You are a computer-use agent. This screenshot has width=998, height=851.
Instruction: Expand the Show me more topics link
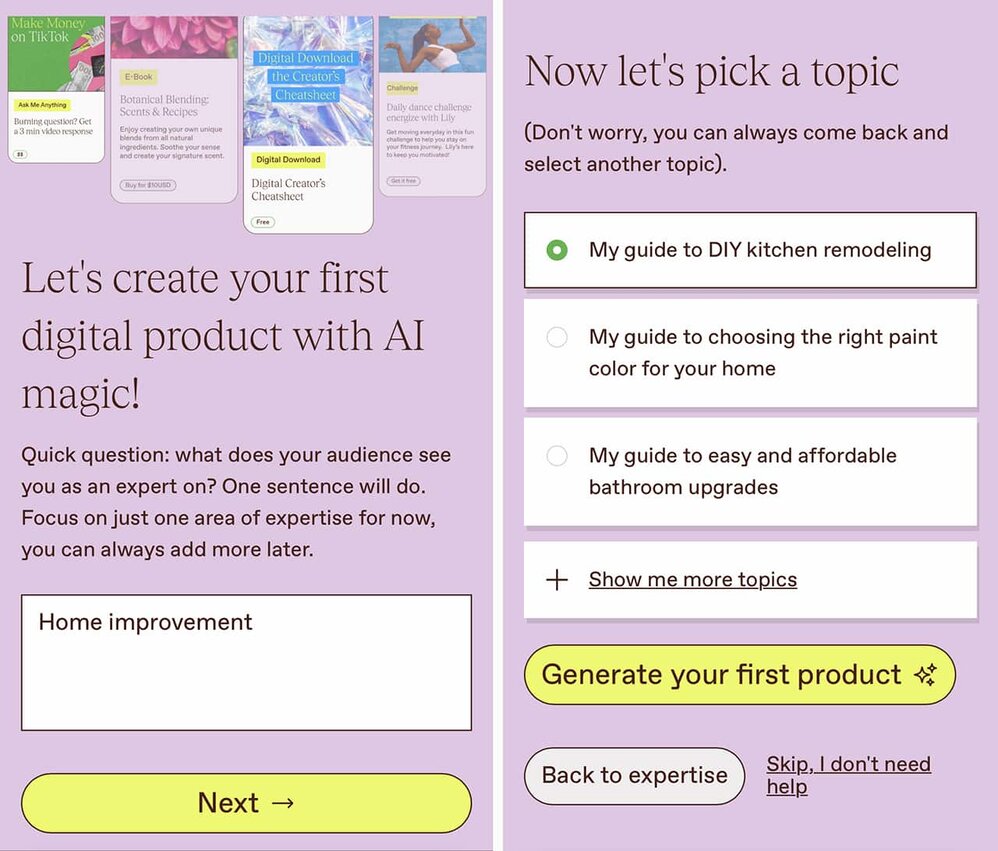692,580
